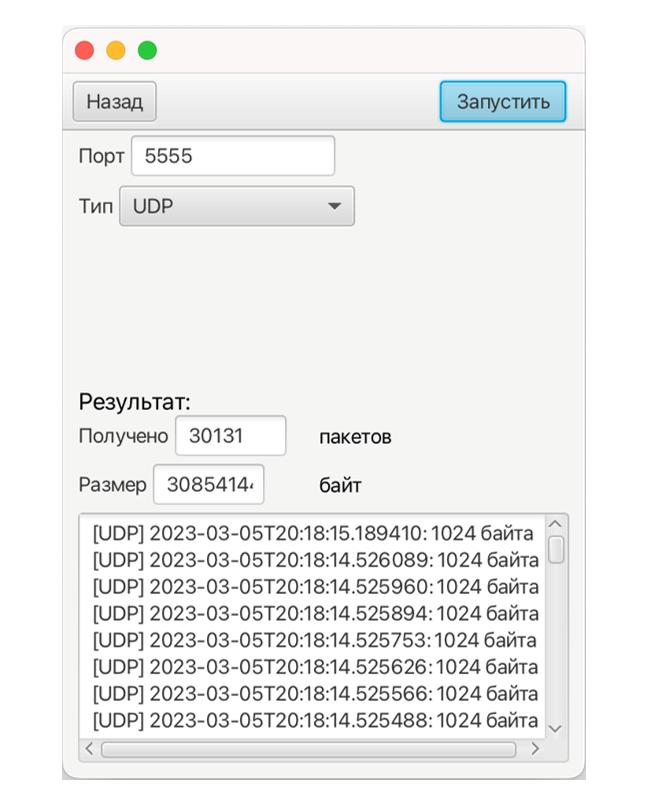Screen dimensions: 645x785
Task: Select log entry at 20:18:15.189410
Action: [x=315, y=531]
